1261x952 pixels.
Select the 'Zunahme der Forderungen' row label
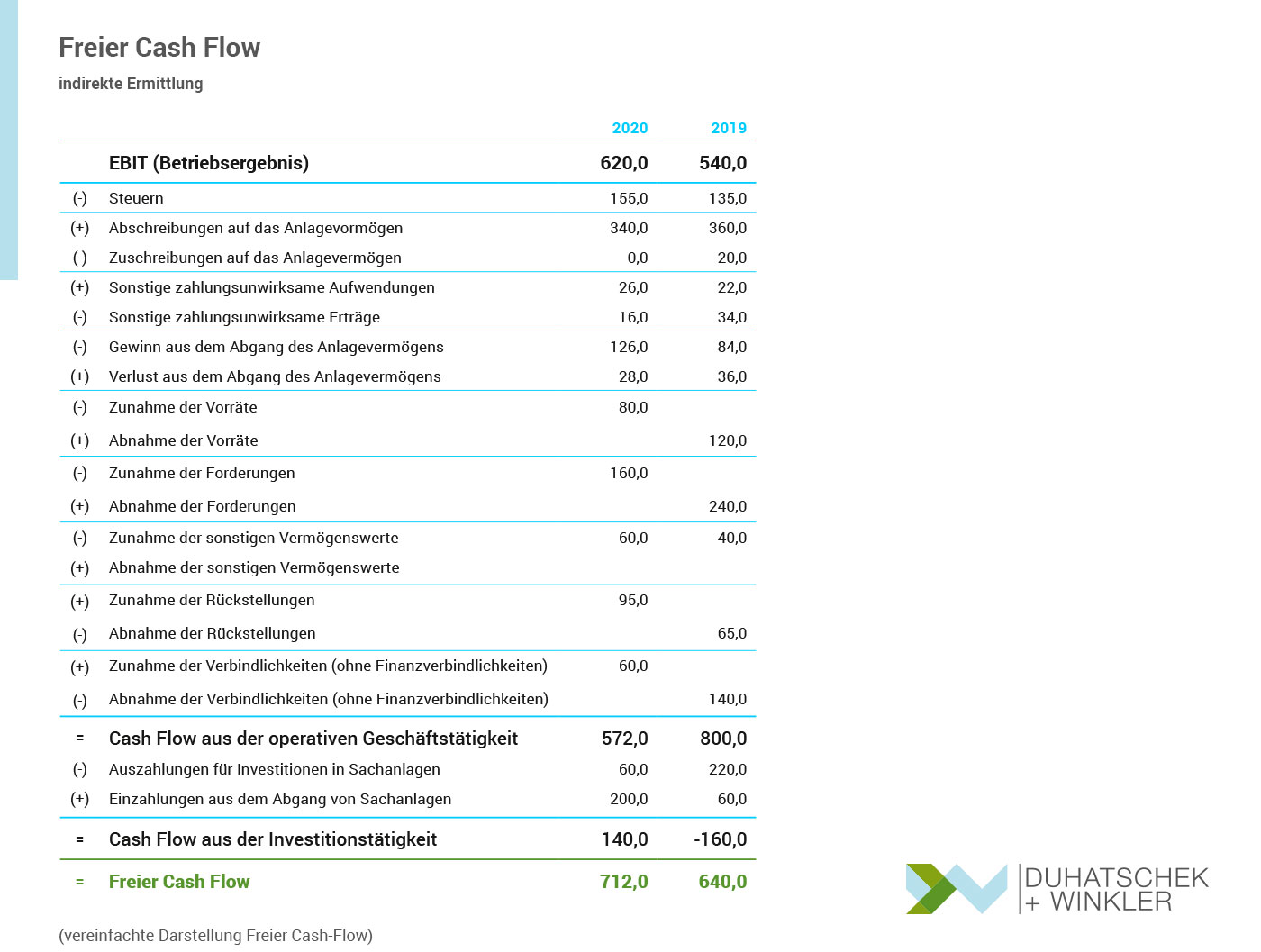click(x=202, y=473)
